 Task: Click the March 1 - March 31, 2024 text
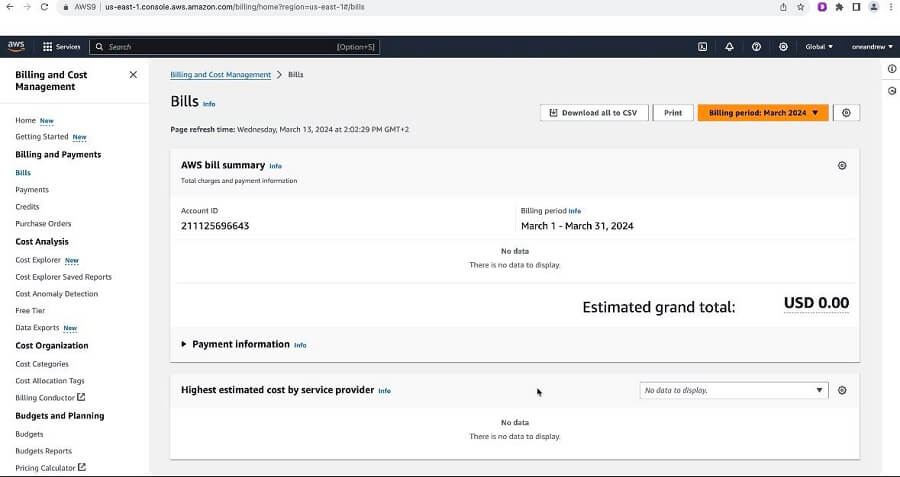[577, 226]
